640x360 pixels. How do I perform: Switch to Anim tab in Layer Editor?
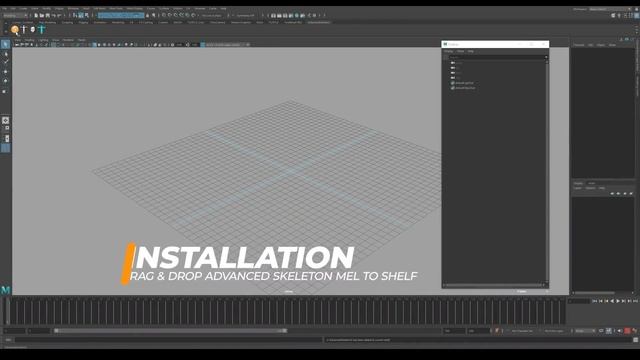tap(591, 183)
